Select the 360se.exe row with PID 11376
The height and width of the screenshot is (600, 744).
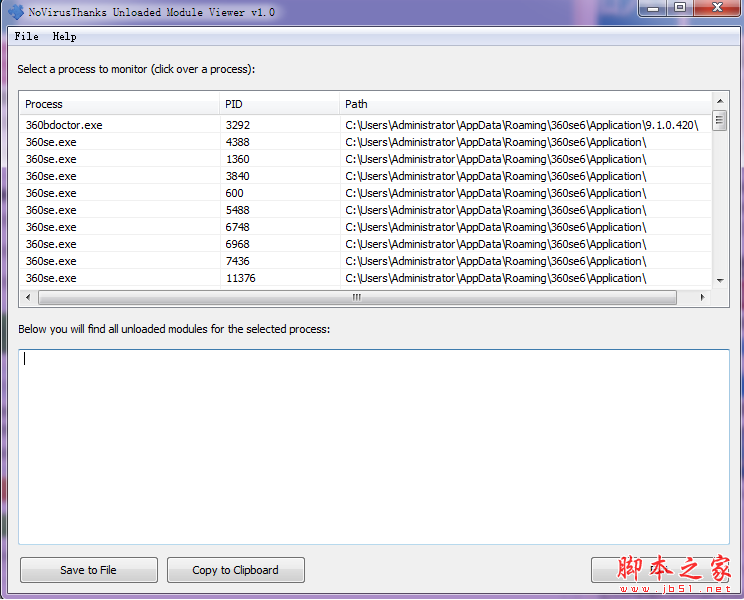tap(365, 278)
